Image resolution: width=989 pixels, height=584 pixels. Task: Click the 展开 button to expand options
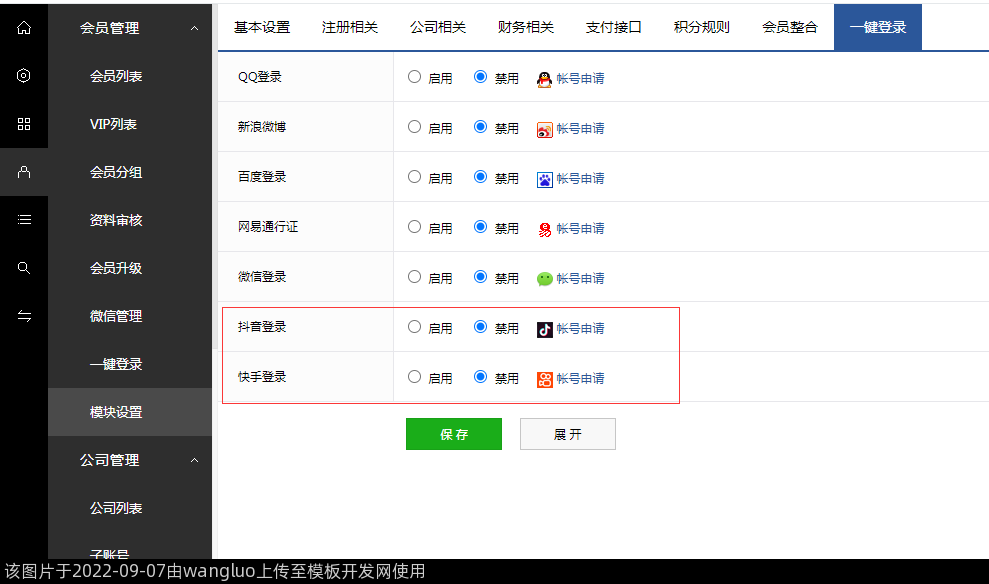[567, 434]
